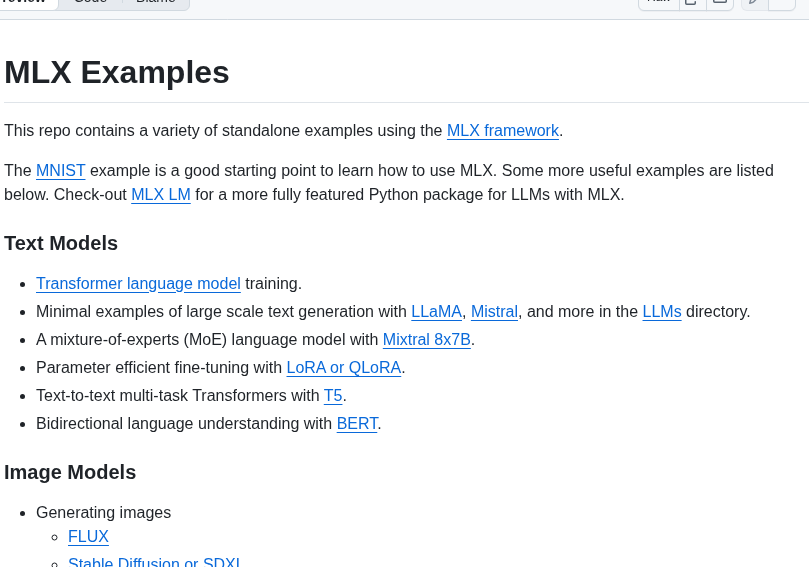Click the 'Parameter efficient fine-tuning with' text
This screenshot has width=809, height=567.
coord(159,367)
